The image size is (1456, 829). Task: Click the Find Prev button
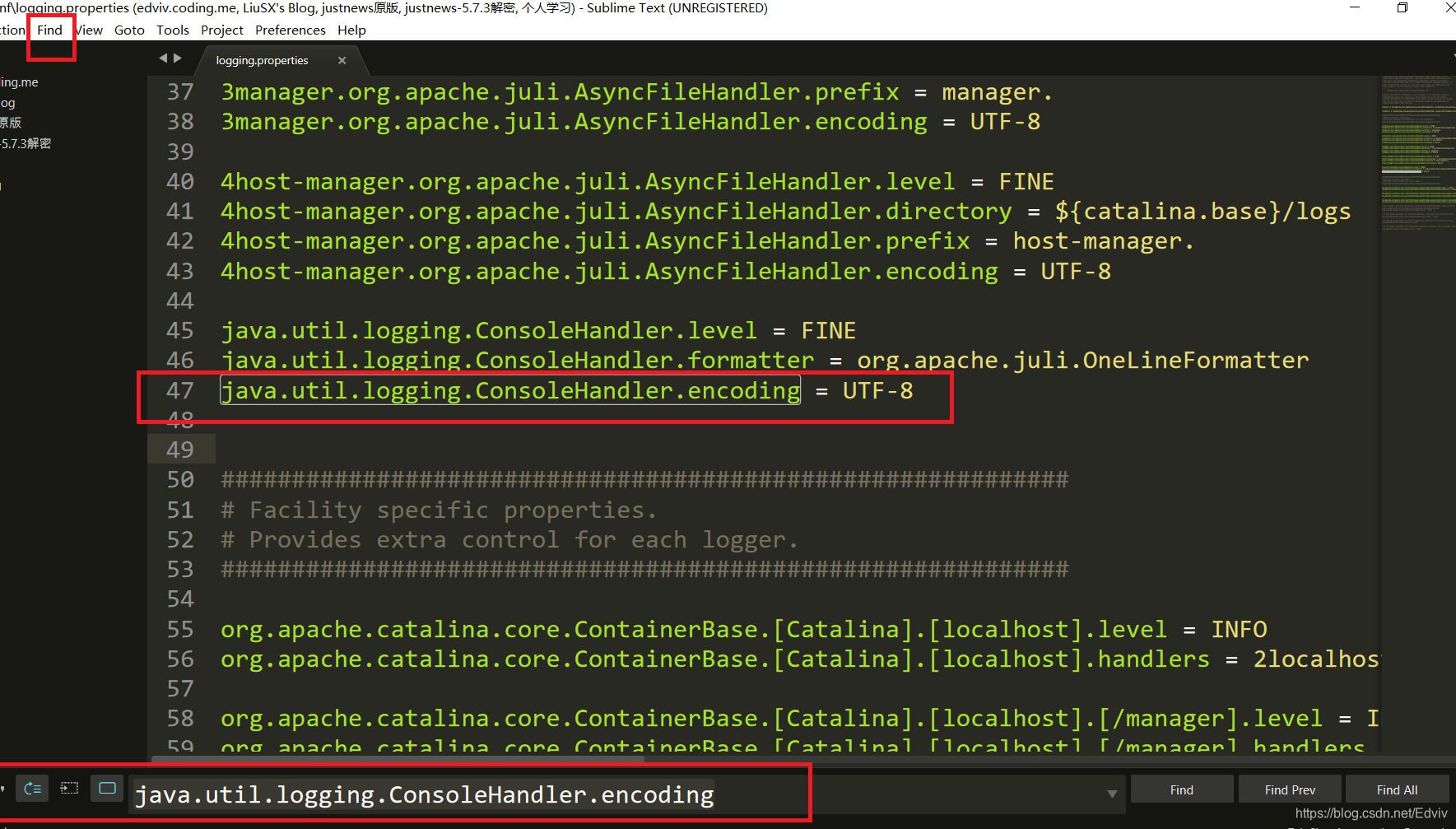coord(1290,789)
